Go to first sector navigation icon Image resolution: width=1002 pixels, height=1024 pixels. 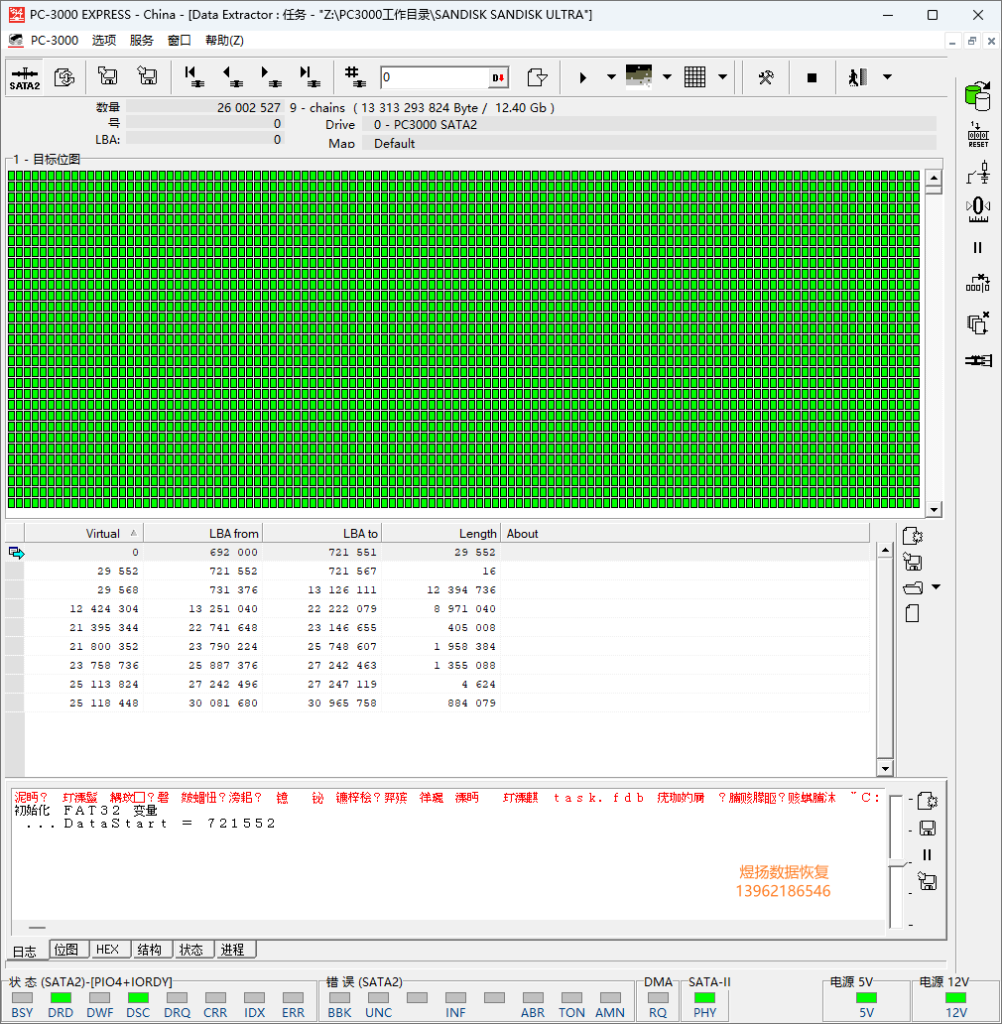193,77
